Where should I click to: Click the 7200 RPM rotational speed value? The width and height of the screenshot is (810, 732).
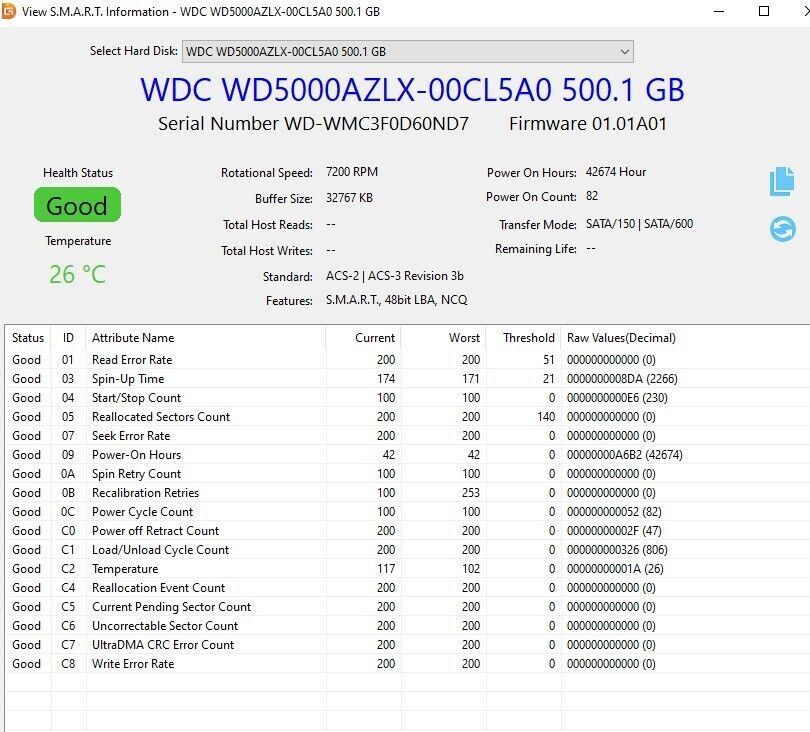pos(352,172)
